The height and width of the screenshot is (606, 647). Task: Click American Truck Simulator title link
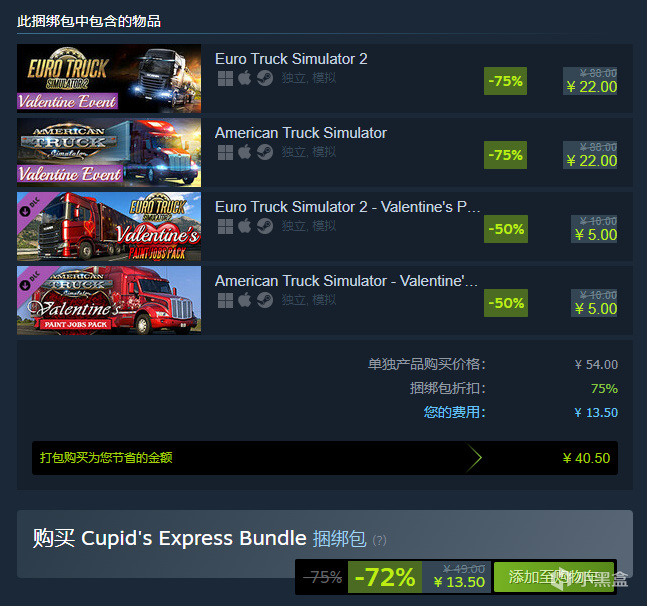(301, 133)
